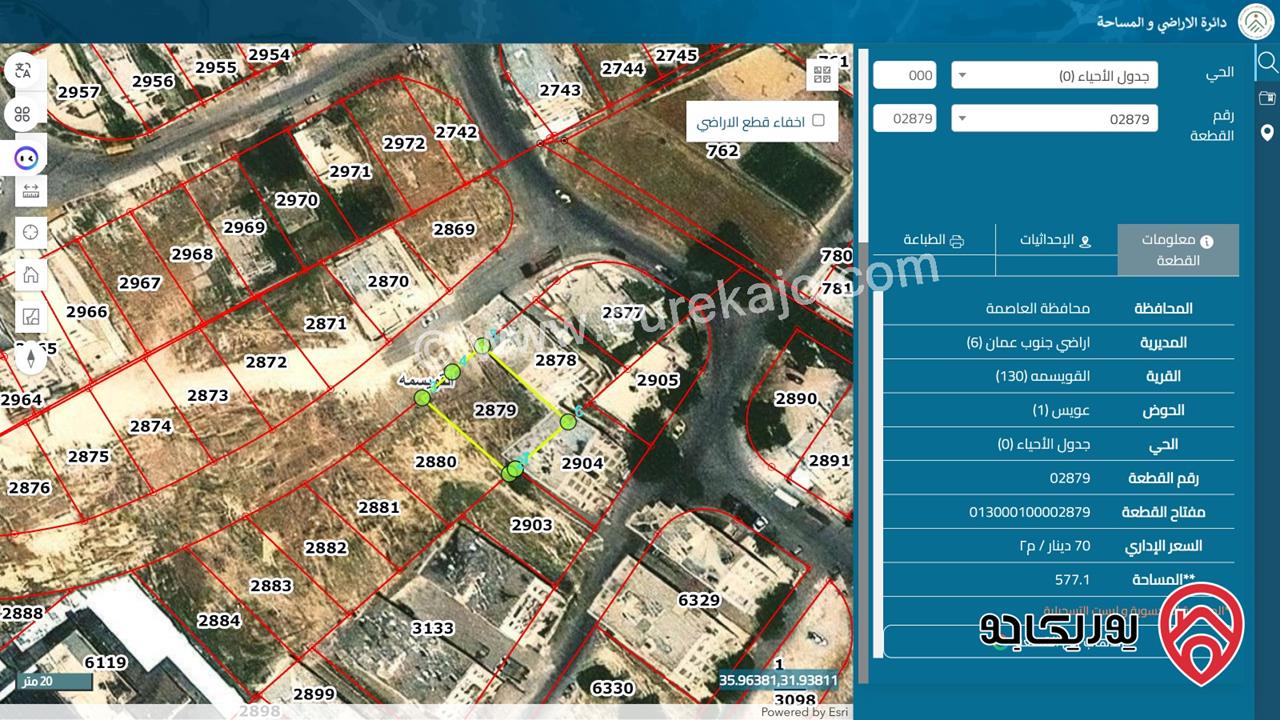
Task: Open the basemap gallery grid icon
Action: [x=822, y=74]
